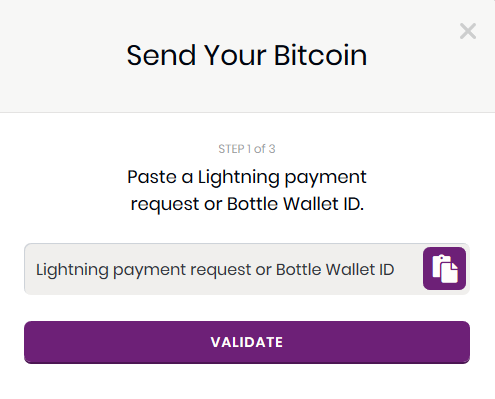Exit the bitcoin sending modal
The height and width of the screenshot is (399, 495).
click(x=468, y=31)
